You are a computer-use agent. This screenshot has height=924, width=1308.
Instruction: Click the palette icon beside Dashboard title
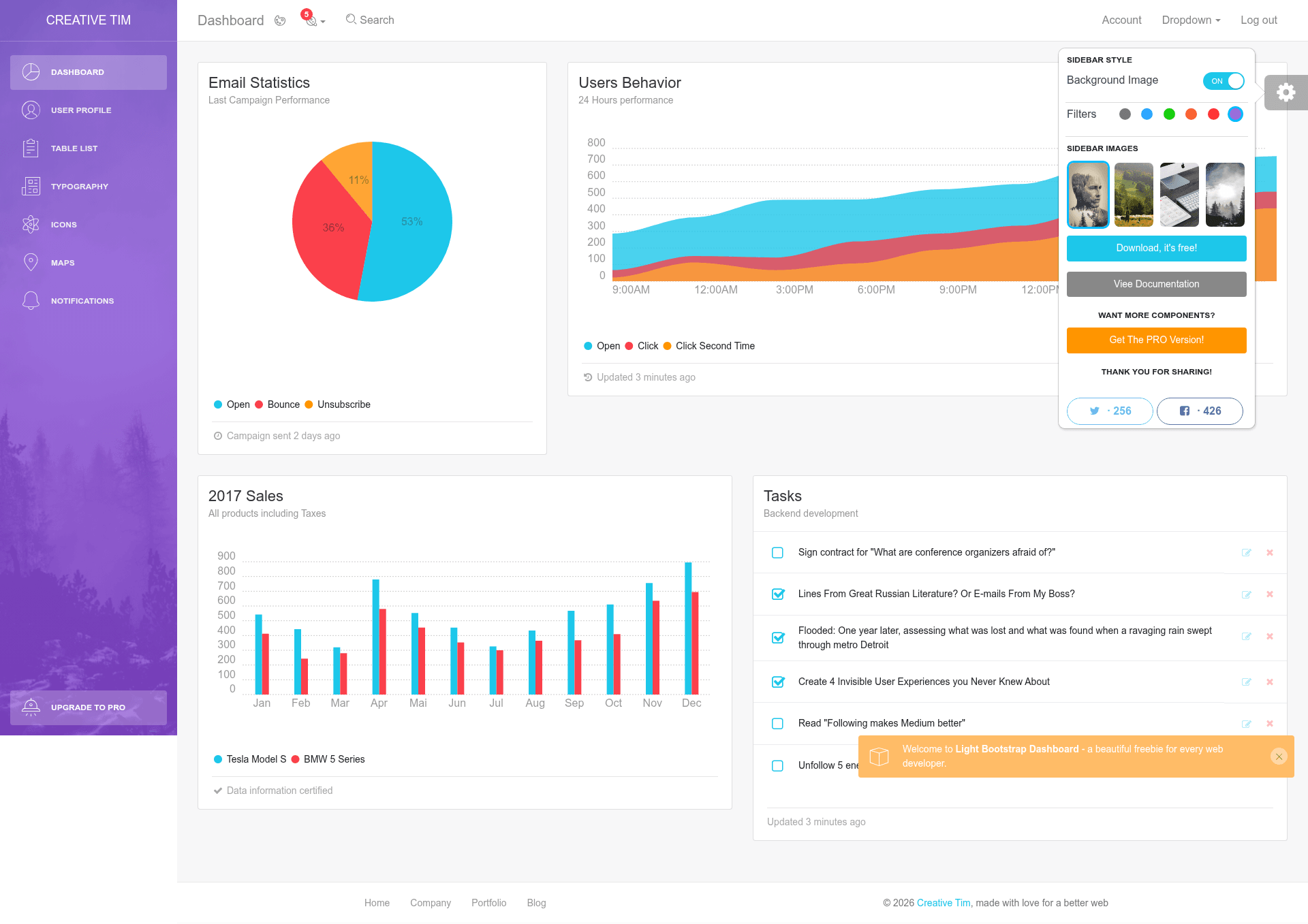280,20
